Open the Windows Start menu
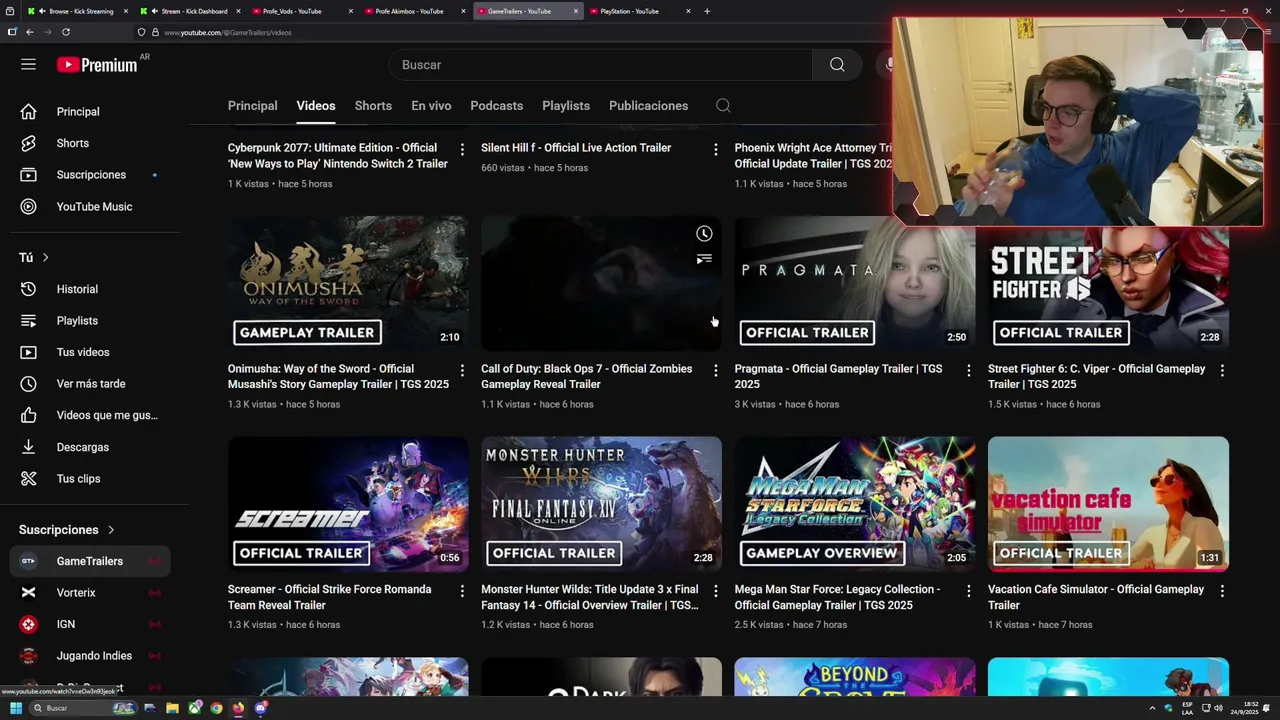This screenshot has width=1280, height=720. click(16, 708)
